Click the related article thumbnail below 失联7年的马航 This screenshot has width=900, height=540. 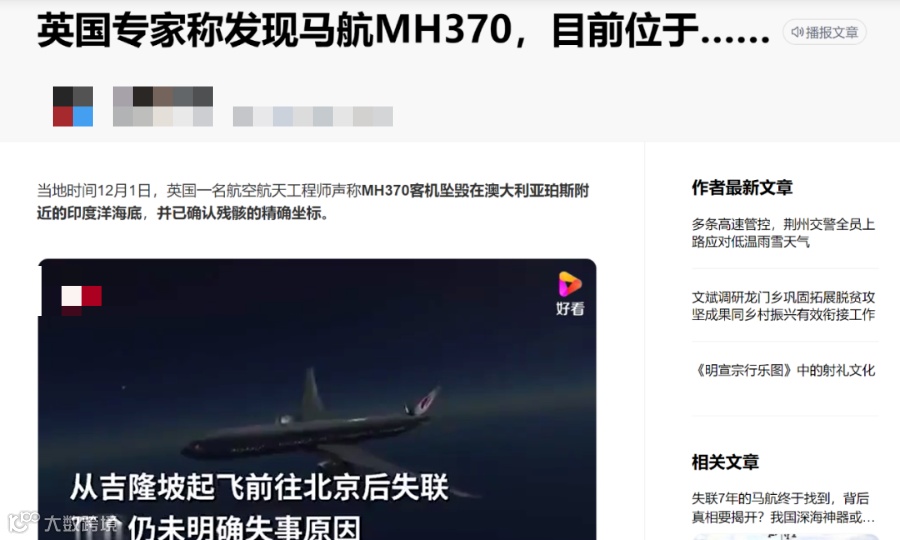coord(785,537)
